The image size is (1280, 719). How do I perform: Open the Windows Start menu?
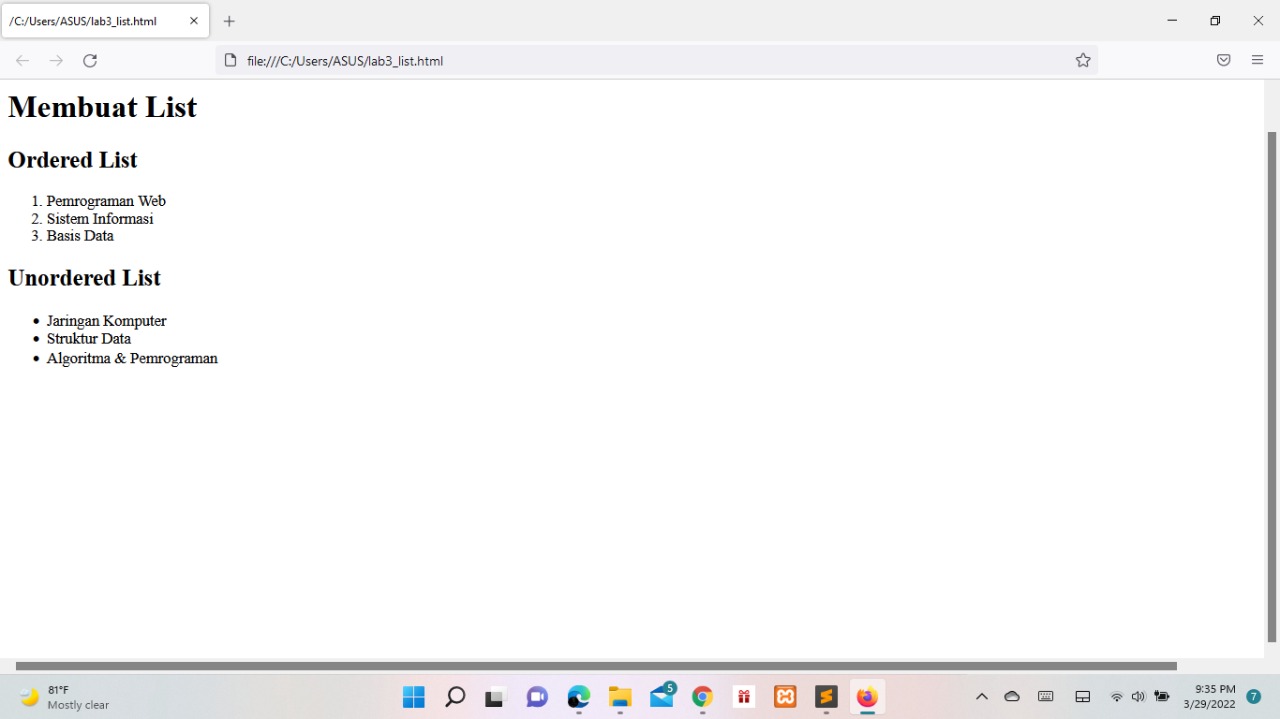(x=413, y=697)
